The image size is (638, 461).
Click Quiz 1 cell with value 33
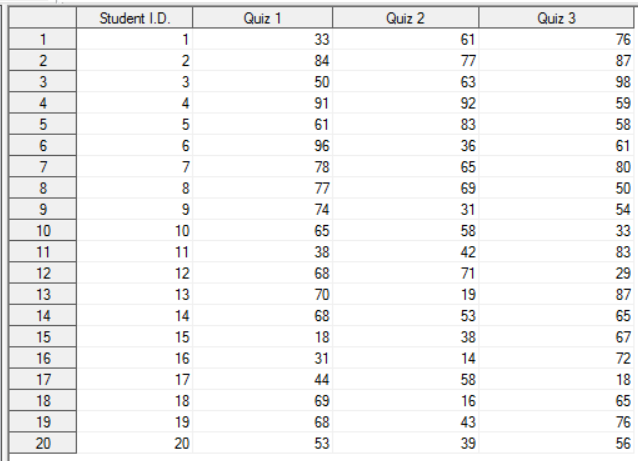pos(262,39)
